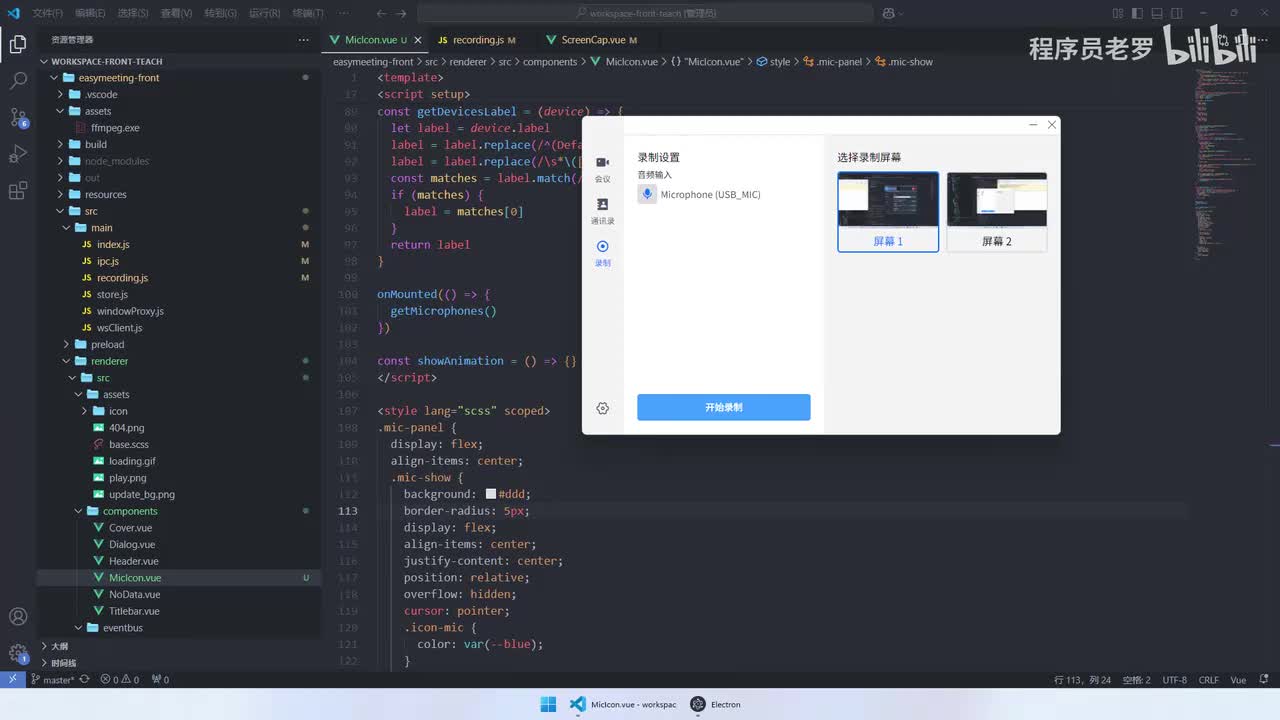Open the Manage gear in VS Code
This screenshot has height=720, width=1280.
pos(18,653)
